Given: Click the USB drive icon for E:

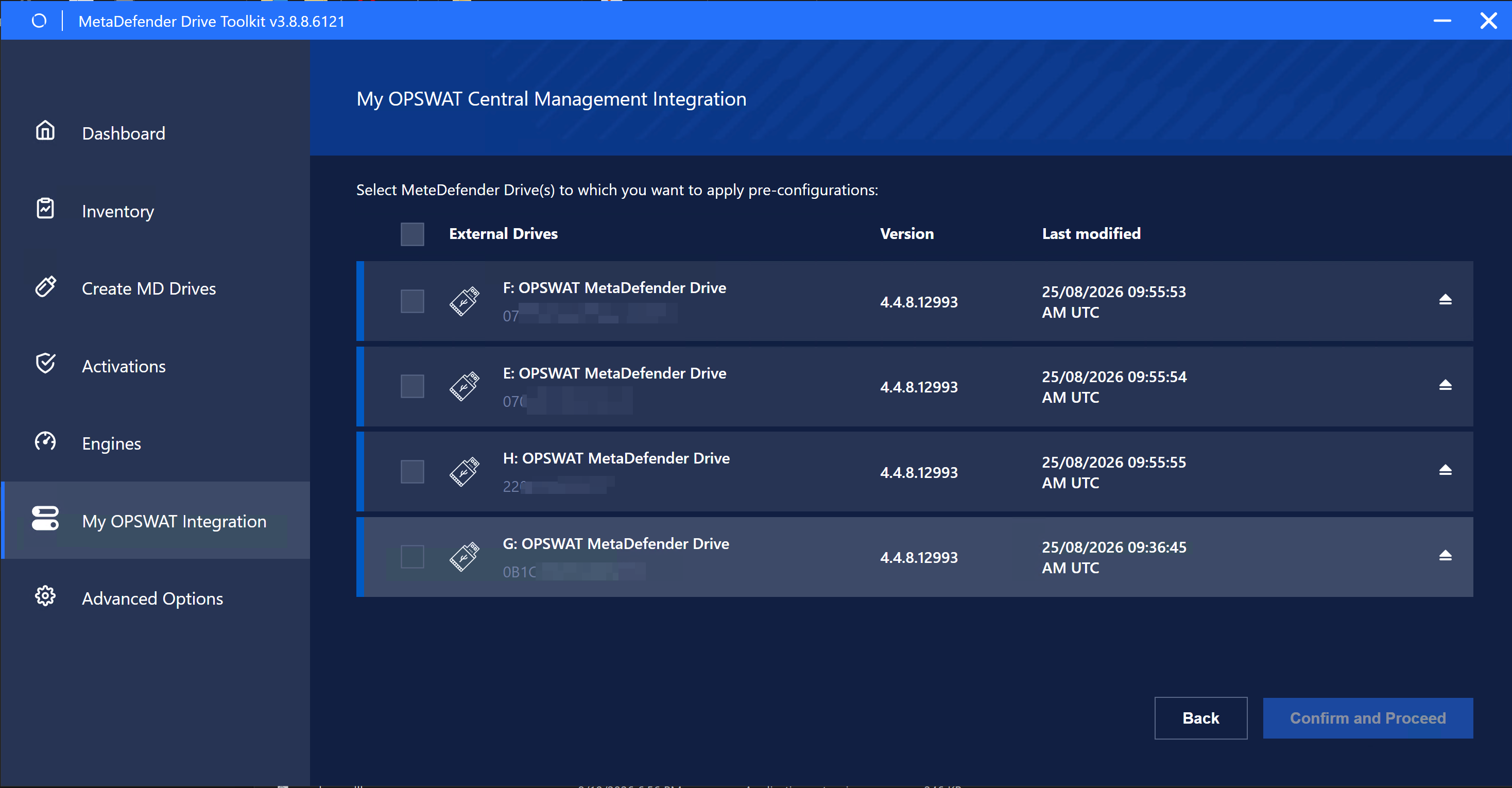Looking at the screenshot, I should (x=465, y=386).
